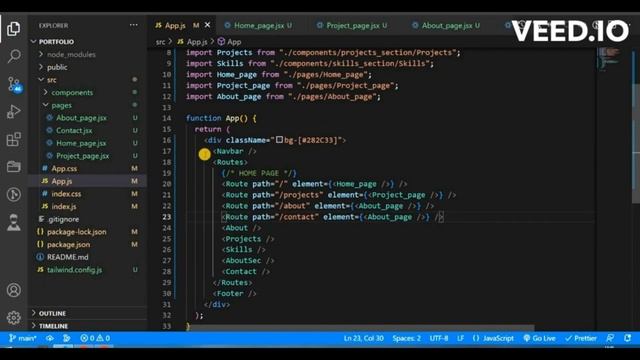The height and width of the screenshot is (360, 640).
Task: Open the Search view icon
Action: pos(13,56)
